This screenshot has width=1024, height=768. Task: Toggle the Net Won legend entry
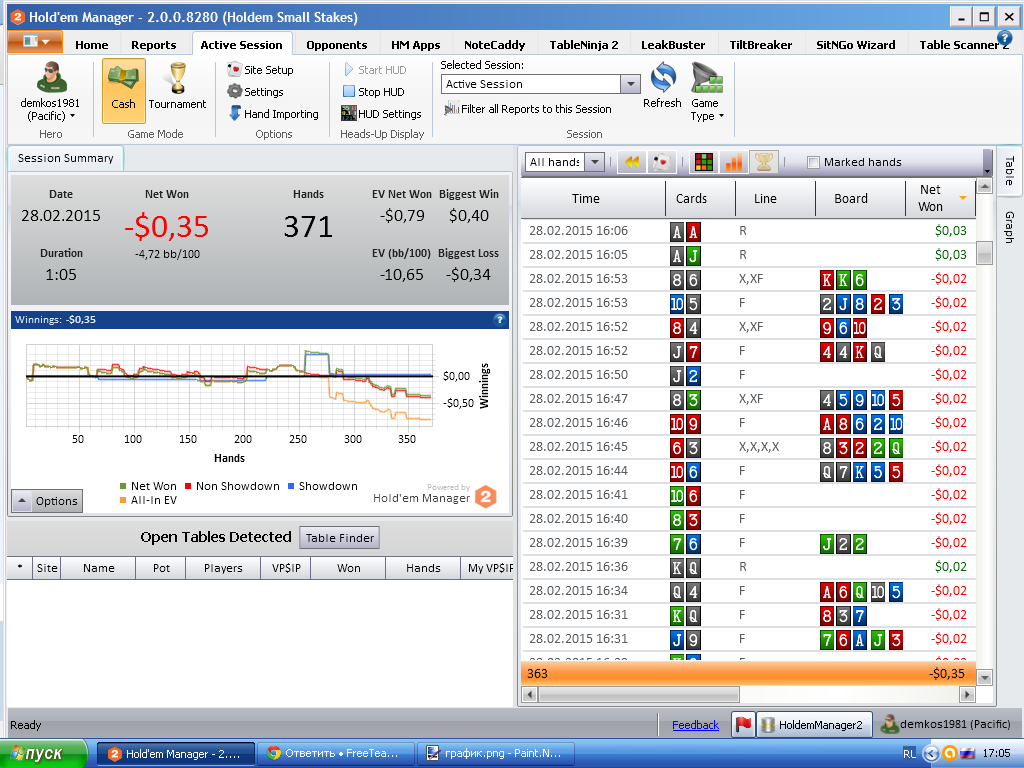pos(148,486)
